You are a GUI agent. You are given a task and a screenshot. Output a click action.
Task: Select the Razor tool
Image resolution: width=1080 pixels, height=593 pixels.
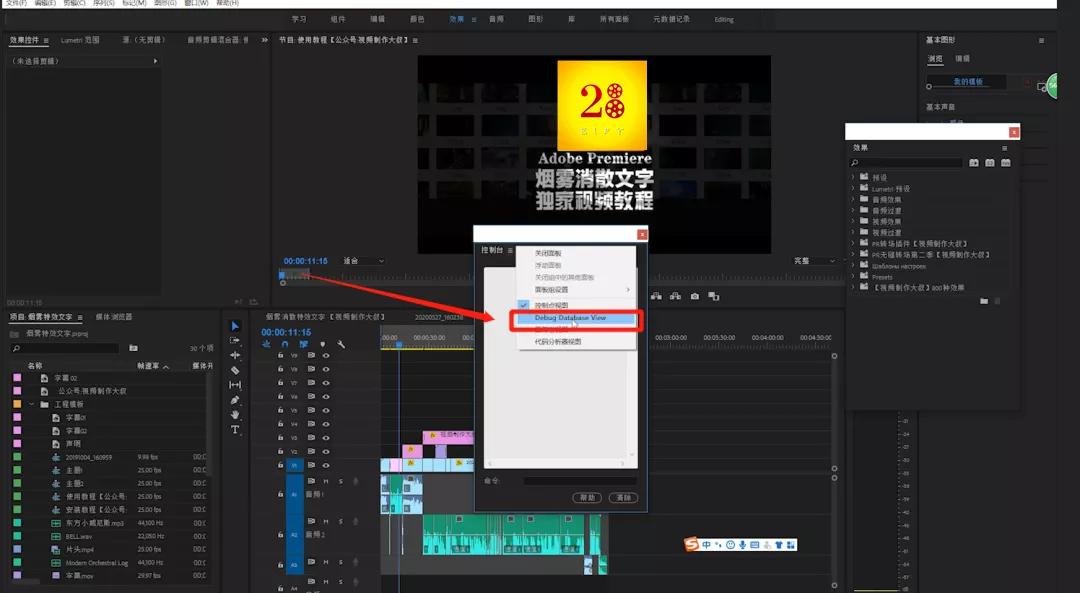pyautogui.click(x=235, y=370)
